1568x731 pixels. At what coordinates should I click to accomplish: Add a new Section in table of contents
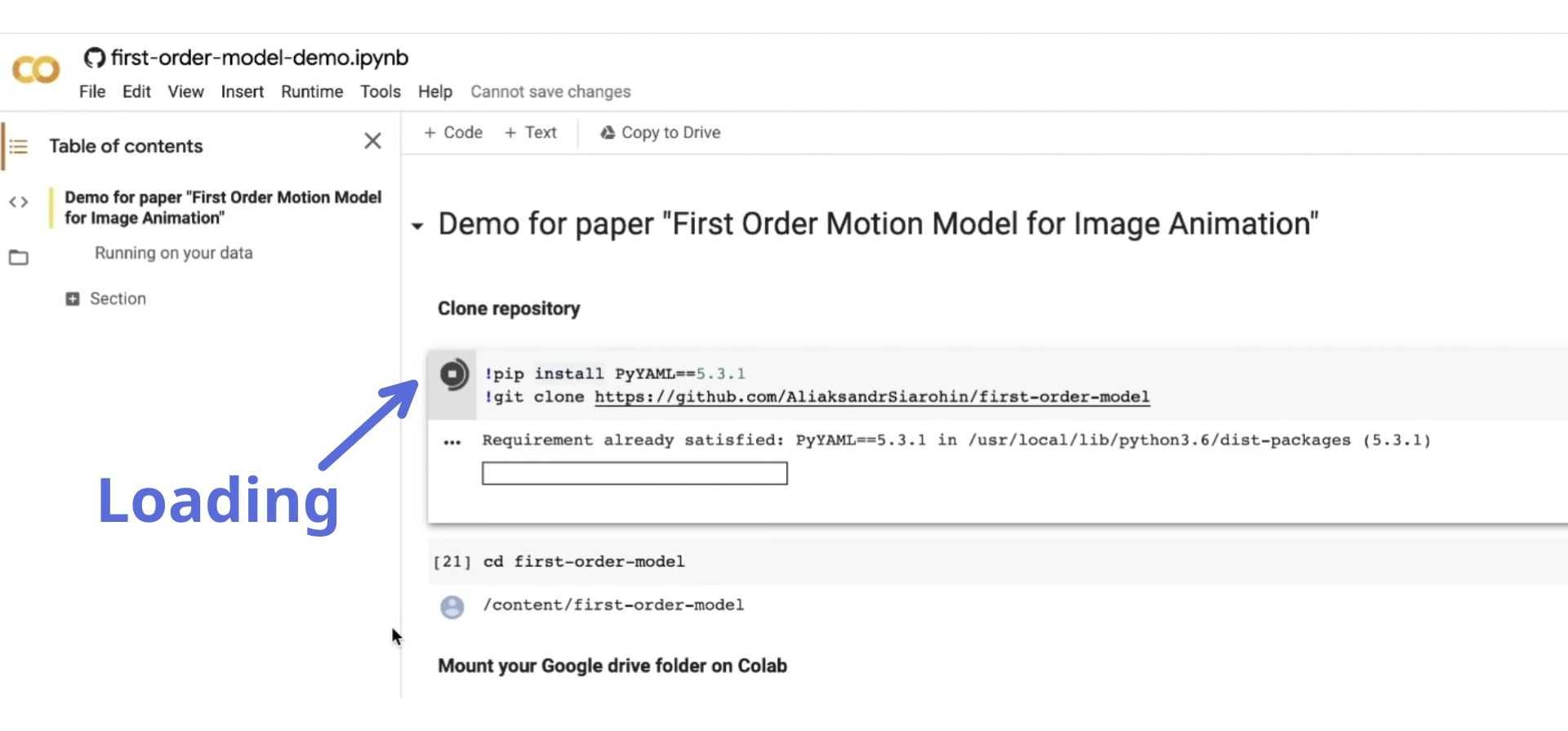pyautogui.click(x=106, y=299)
